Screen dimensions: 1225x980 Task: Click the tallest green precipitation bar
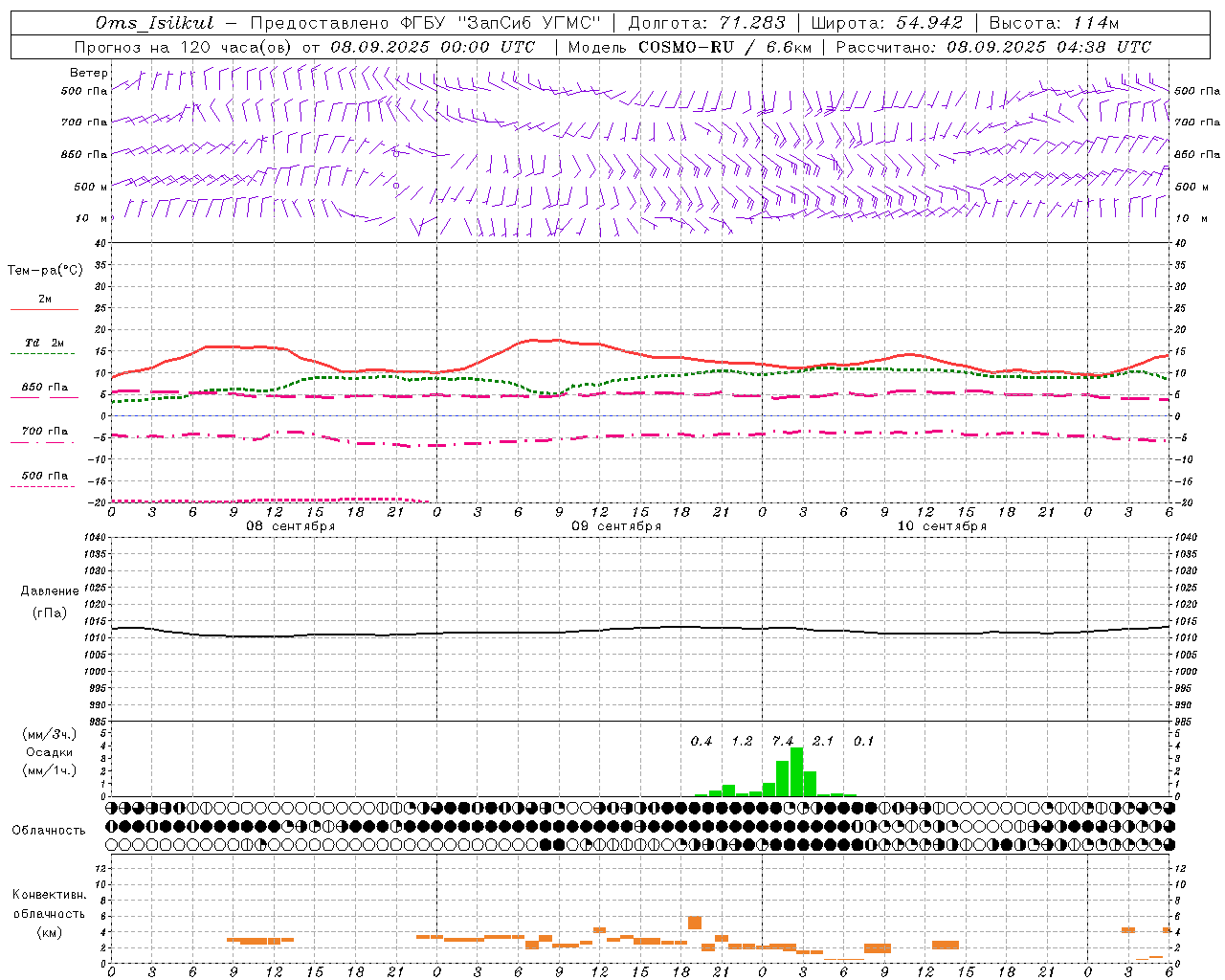(x=796, y=772)
